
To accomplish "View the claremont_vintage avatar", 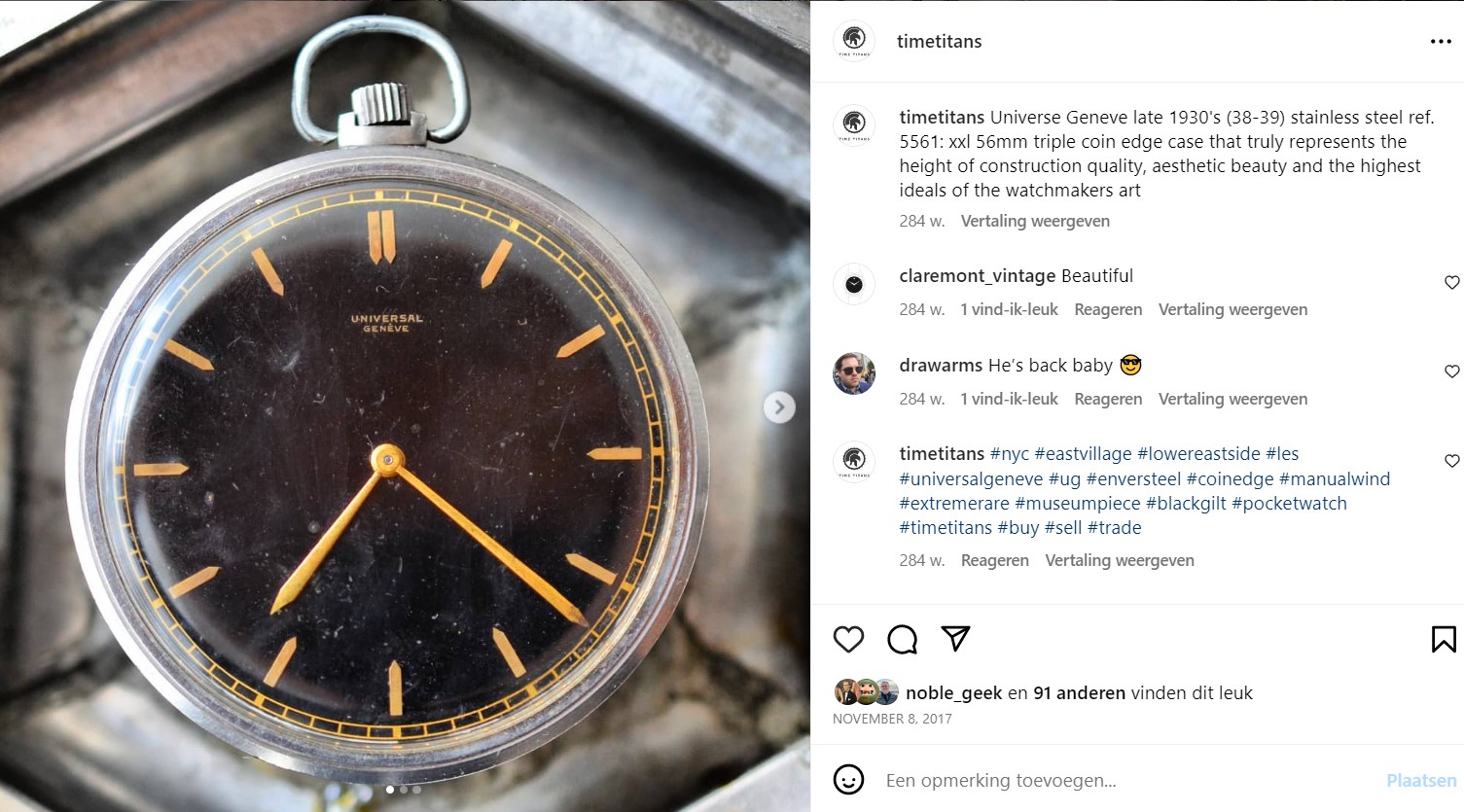I will (854, 284).
